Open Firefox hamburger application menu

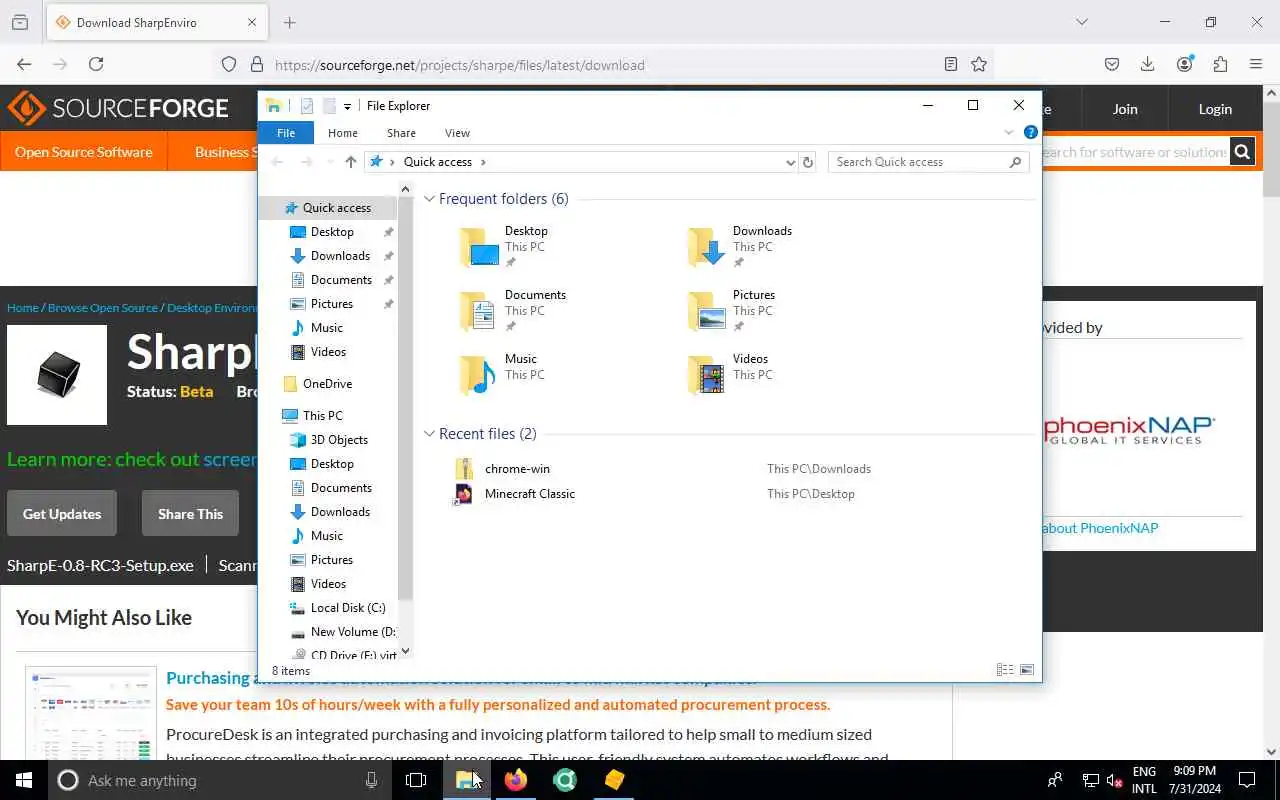[x=1256, y=64]
